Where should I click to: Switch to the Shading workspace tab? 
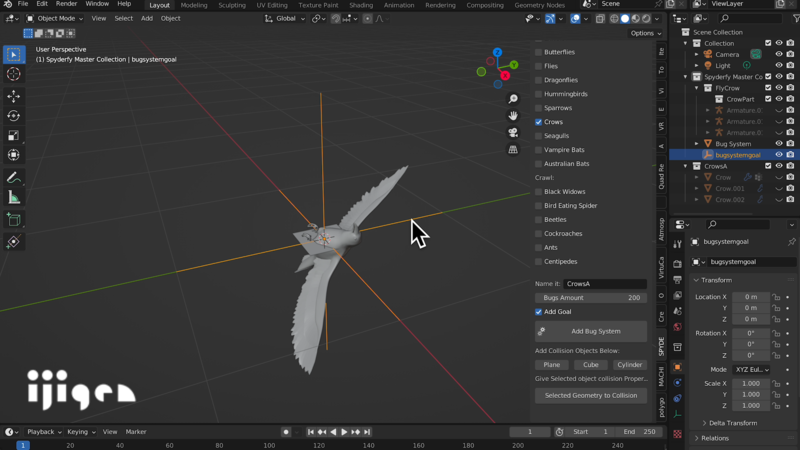coord(361,5)
